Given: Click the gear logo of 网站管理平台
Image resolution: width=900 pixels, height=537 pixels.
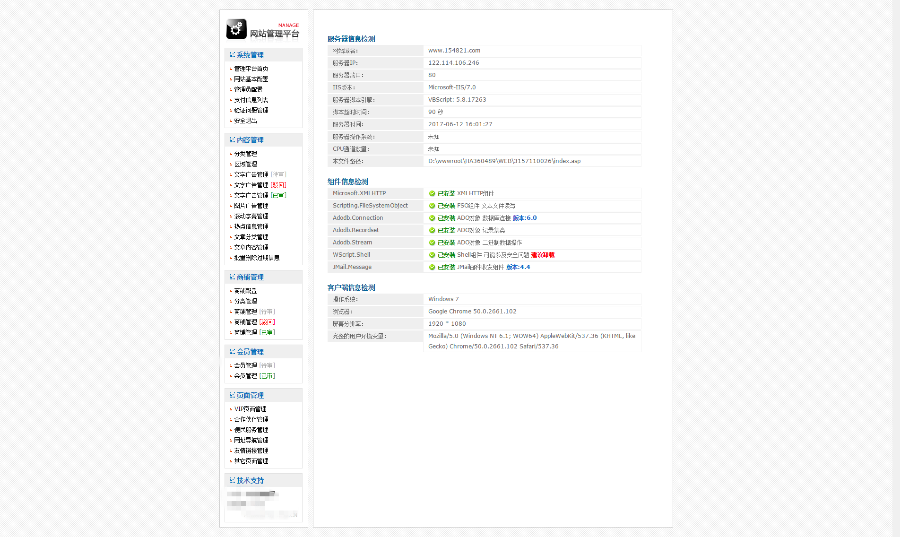Looking at the screenshot, I should point(236,29).
